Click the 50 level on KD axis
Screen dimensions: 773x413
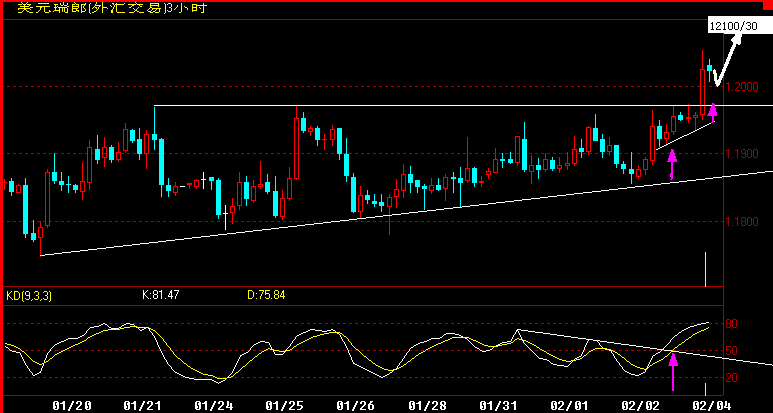733,351
